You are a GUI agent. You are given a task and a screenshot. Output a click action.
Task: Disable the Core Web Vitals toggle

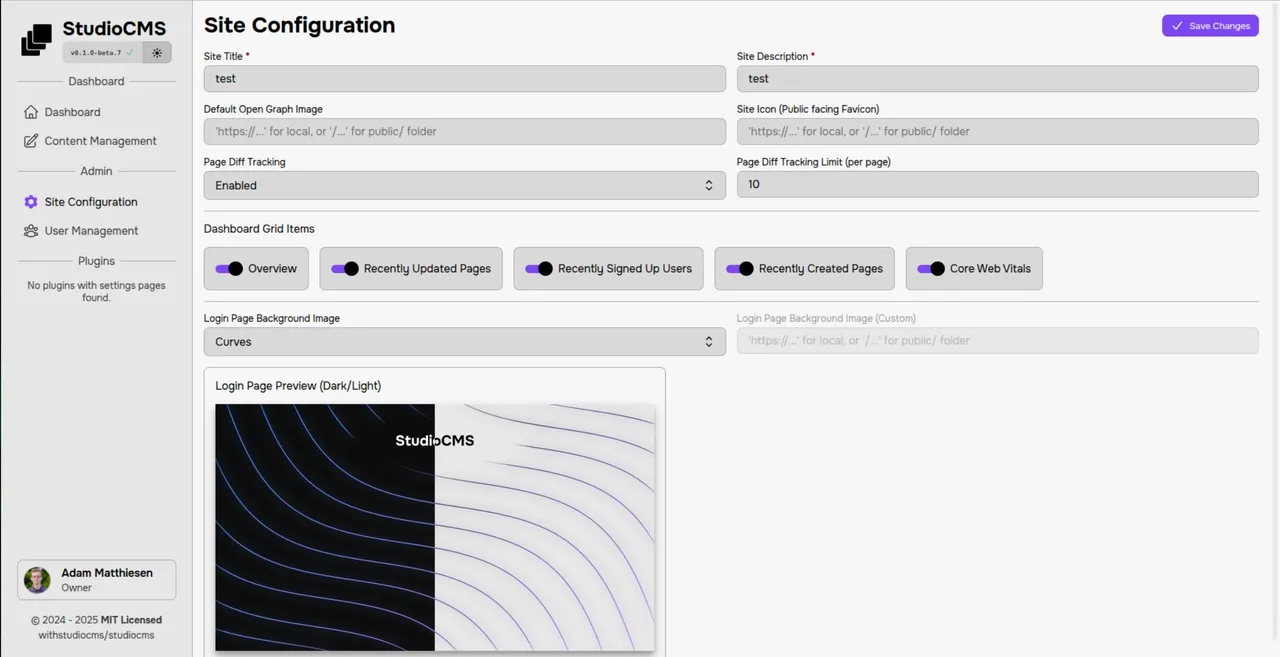[932, 268]
